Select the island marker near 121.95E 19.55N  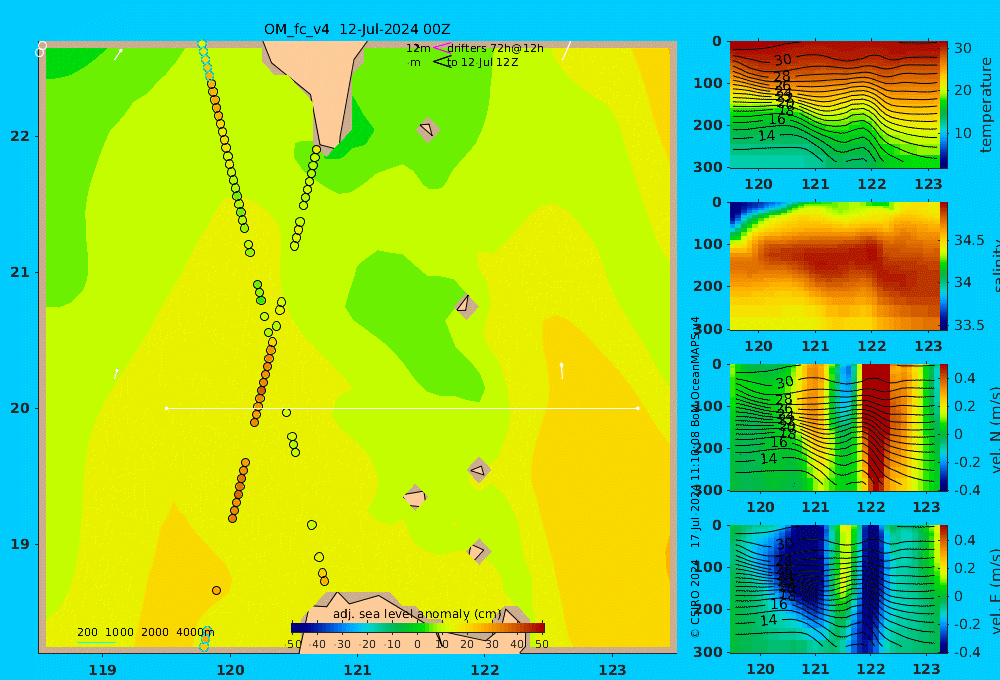pos(479,471)
